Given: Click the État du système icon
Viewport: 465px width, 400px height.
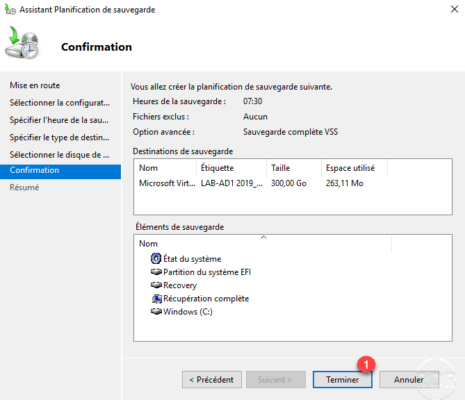Looking at the screenshot, I should click(x=156, y=258).
